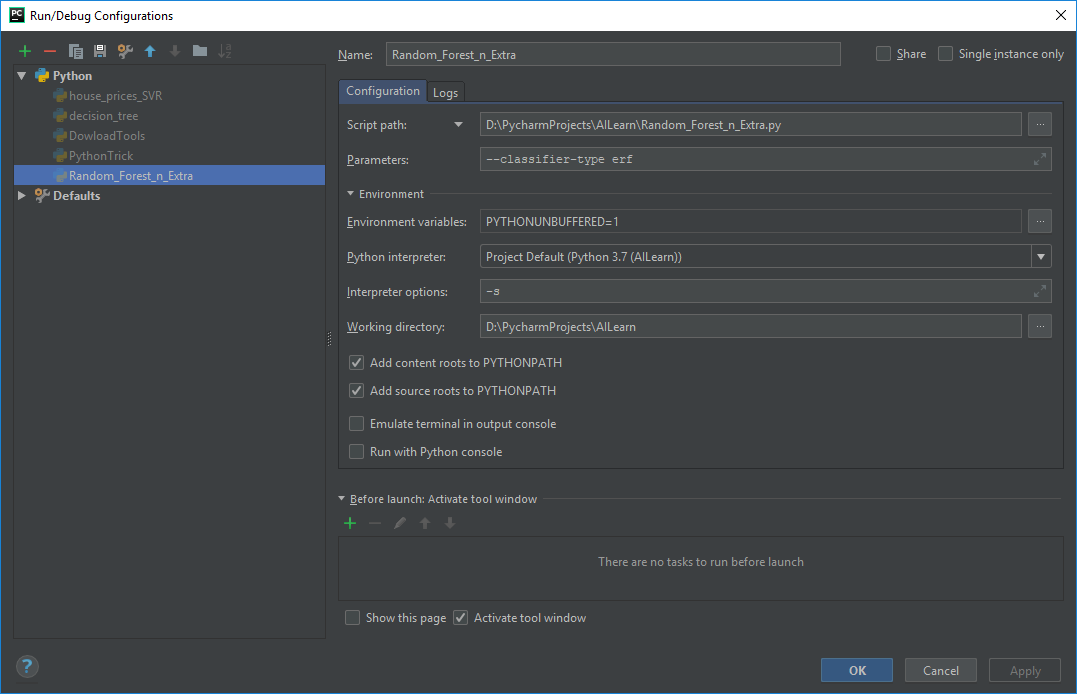Click the Apply button

pyautogui.click(x=1025, y=670)
